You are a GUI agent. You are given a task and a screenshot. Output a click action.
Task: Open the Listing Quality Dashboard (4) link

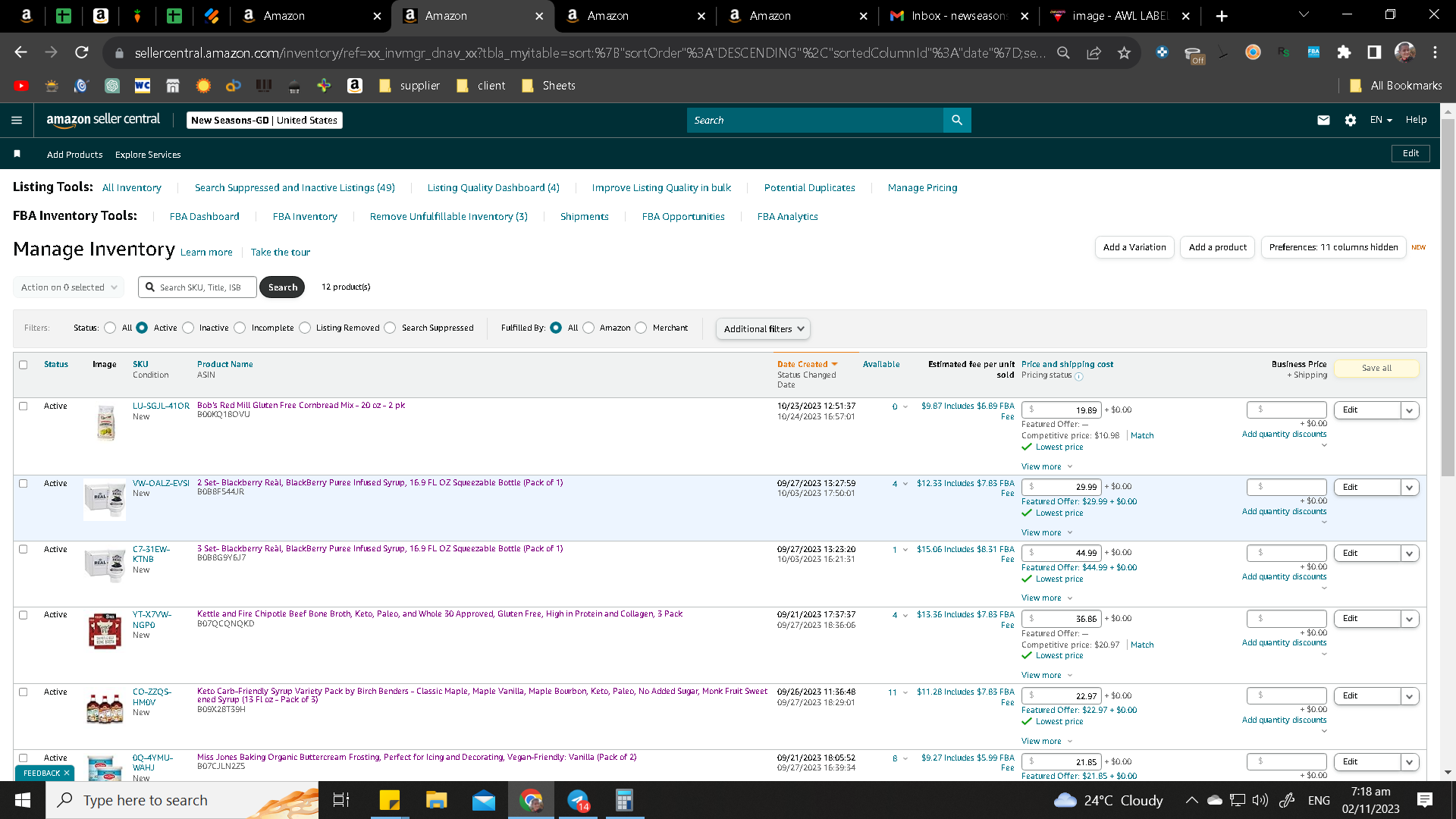tap(493, 187)
